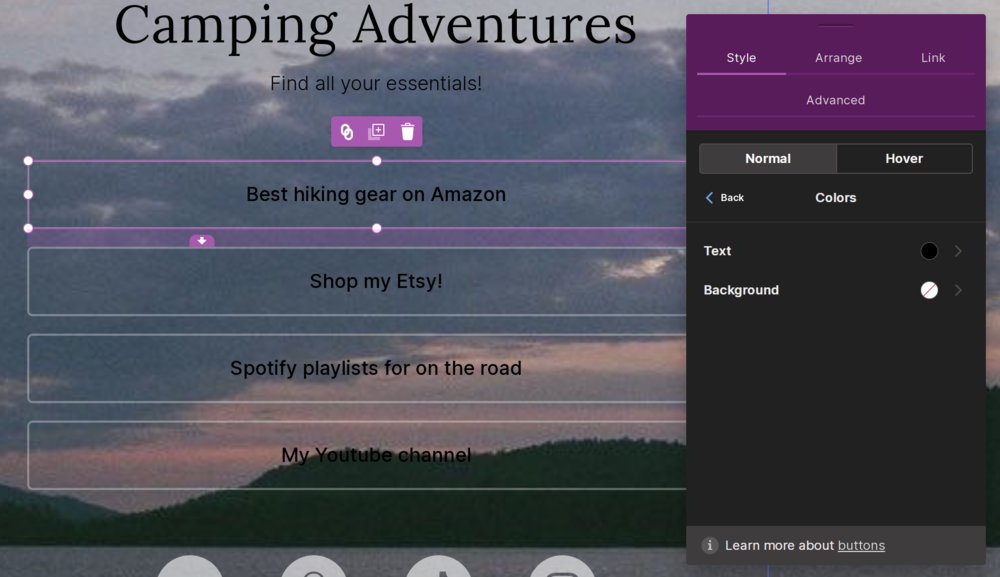Viewport: 1000px width, 577px height.
Task: Expand the Background color chevron
Action: click(958, 290)
